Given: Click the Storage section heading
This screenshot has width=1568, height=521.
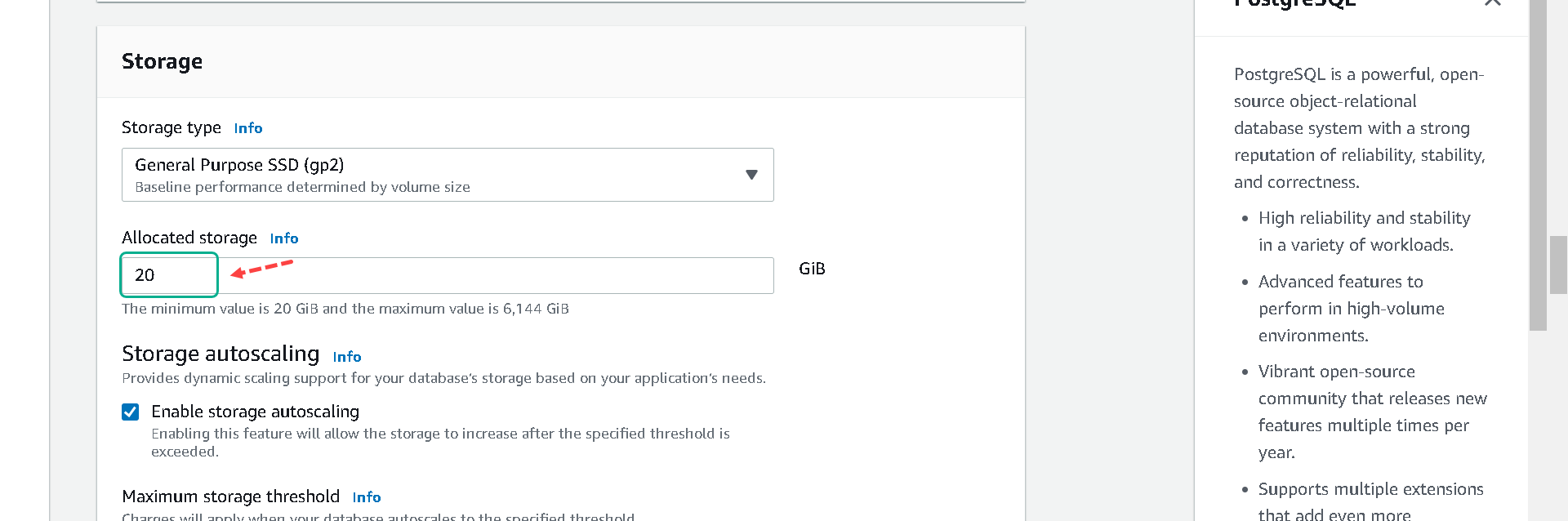Looking at the screenshot, I should (162, 61).
